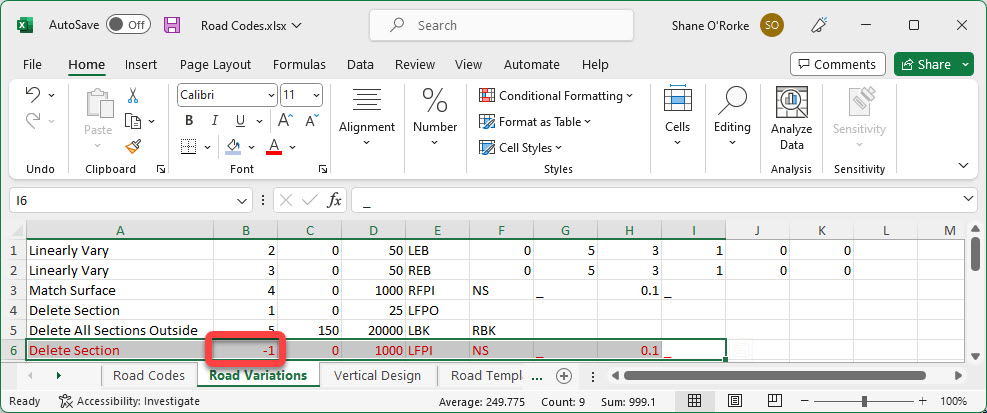Click the zoom slider handle

coord(864,401)
